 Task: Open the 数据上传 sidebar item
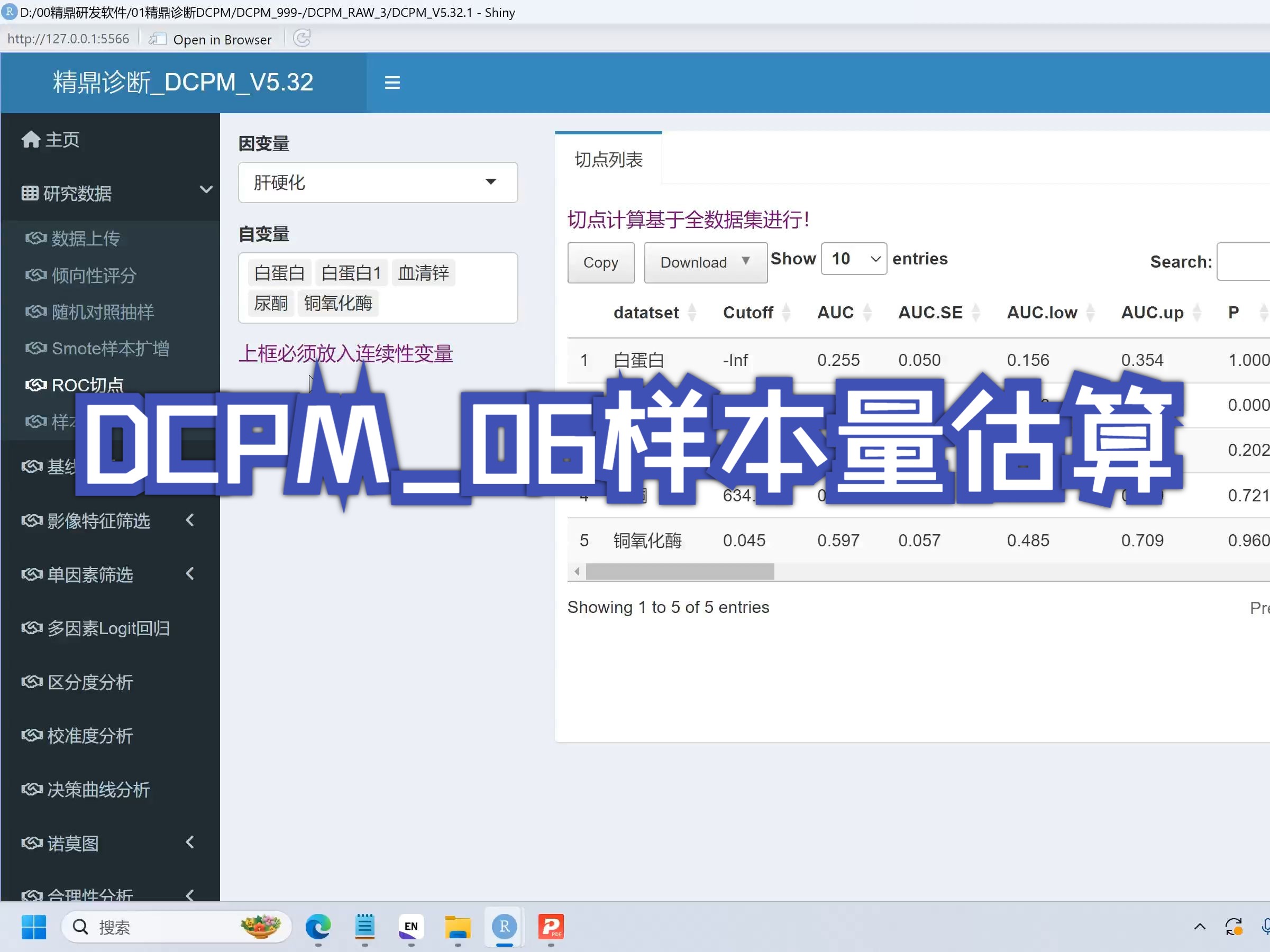point(85,239)
